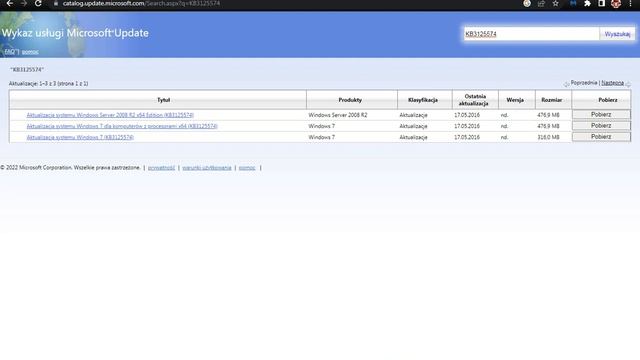The image size is (640, 360).
Task: Open Windows Server 2008 R2 x64 update link
Action: (x=110, y=115)
